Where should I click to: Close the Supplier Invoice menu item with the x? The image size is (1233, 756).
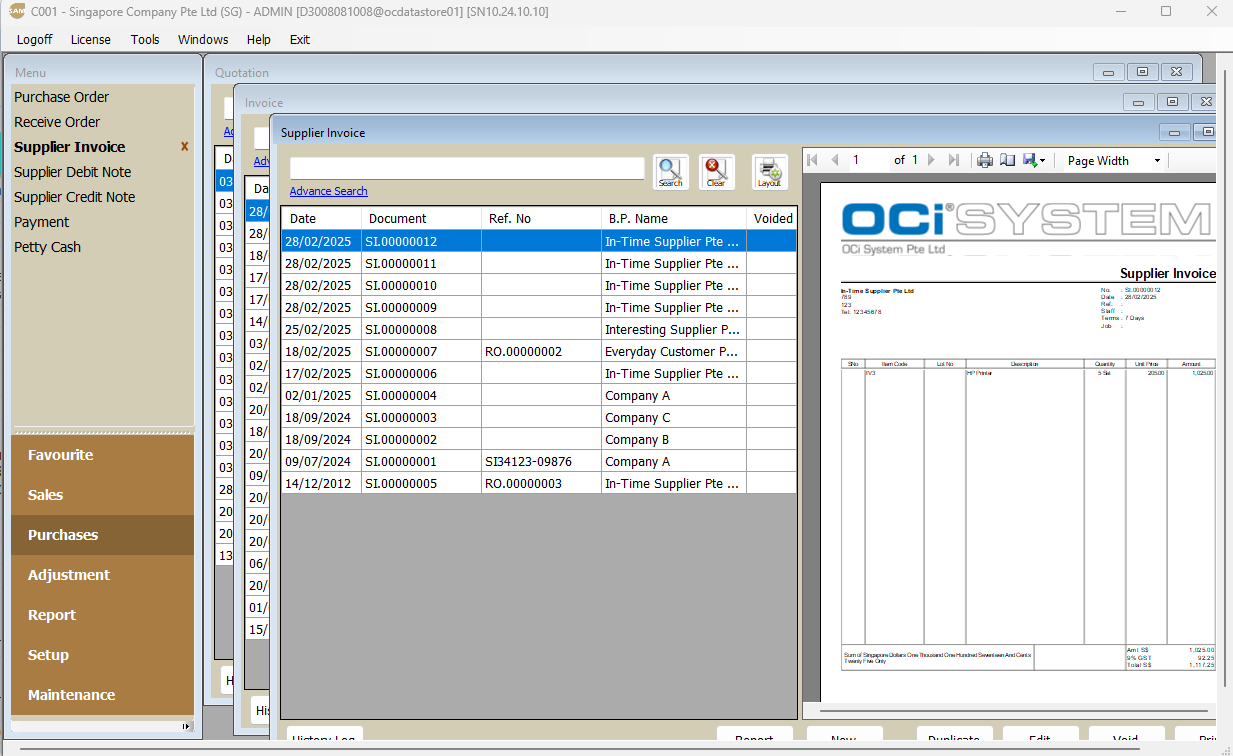click(x=184, y=147)
